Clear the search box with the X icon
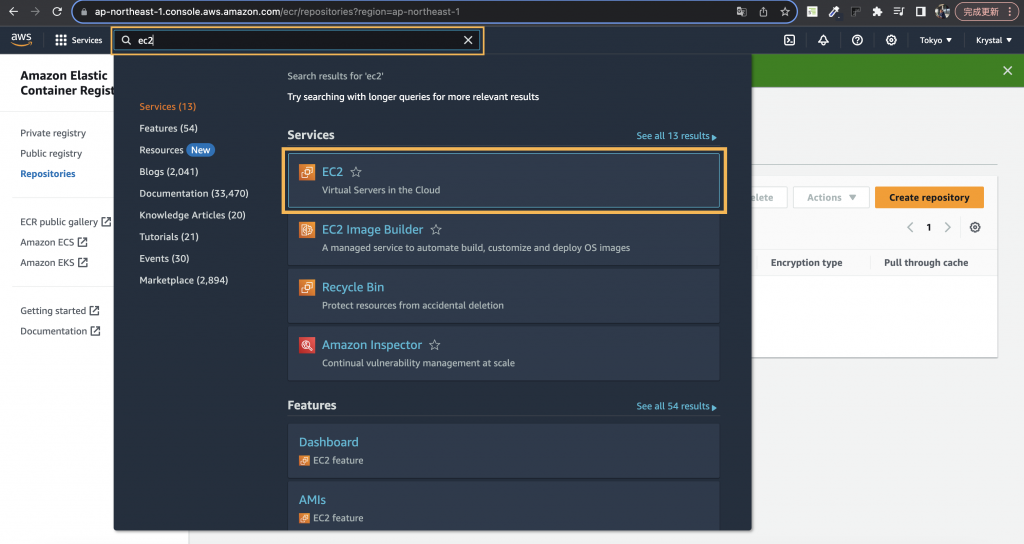 click(468, 40)
